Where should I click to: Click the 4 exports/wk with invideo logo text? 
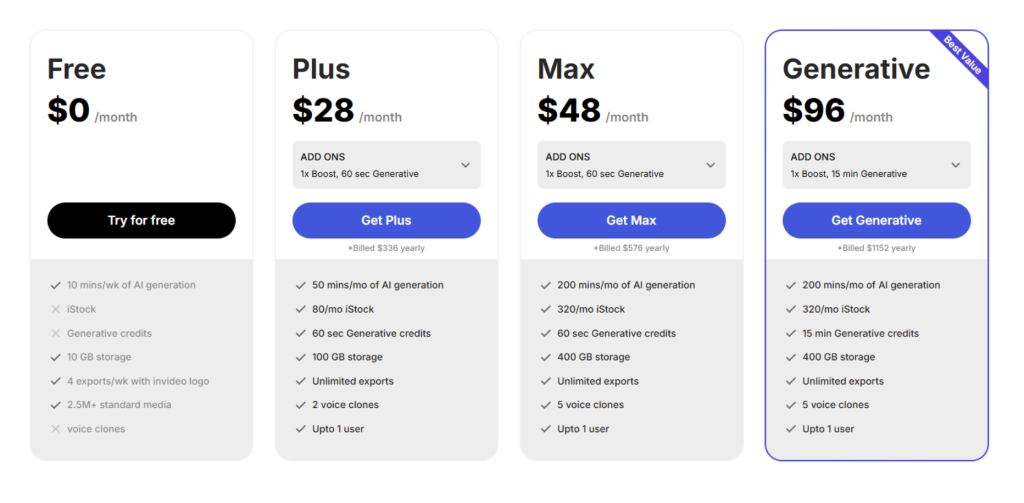[138, 381]
